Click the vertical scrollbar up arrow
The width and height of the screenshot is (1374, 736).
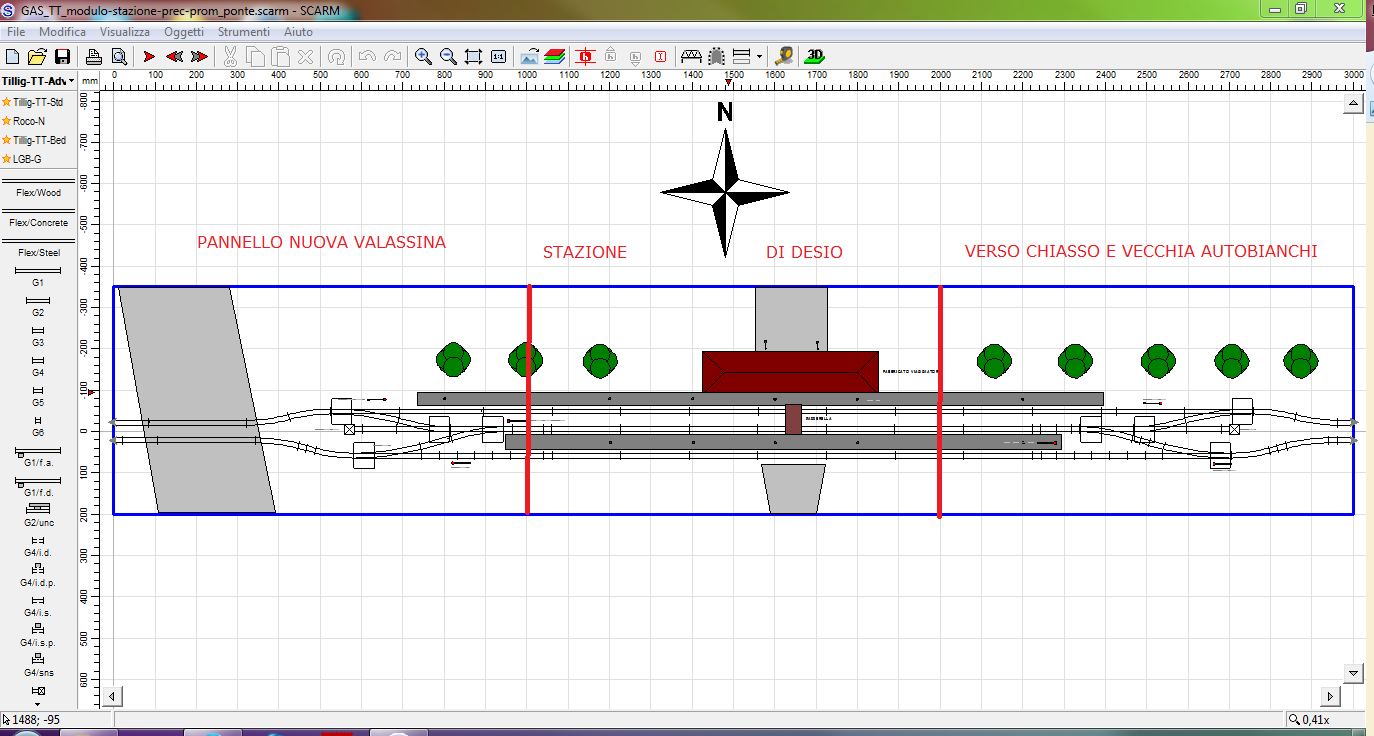(x=1353, y=104)
